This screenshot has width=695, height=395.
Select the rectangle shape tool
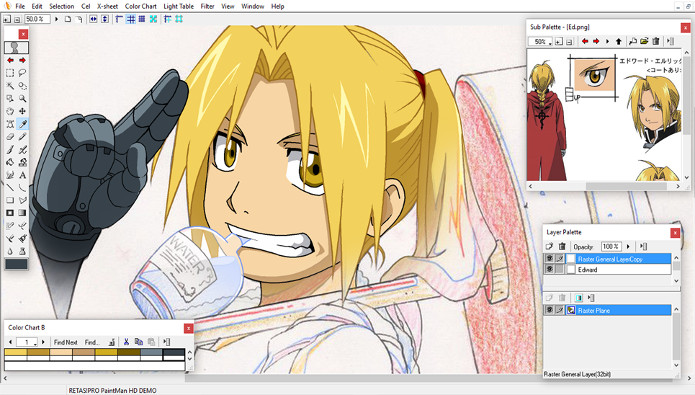point(10,200)
